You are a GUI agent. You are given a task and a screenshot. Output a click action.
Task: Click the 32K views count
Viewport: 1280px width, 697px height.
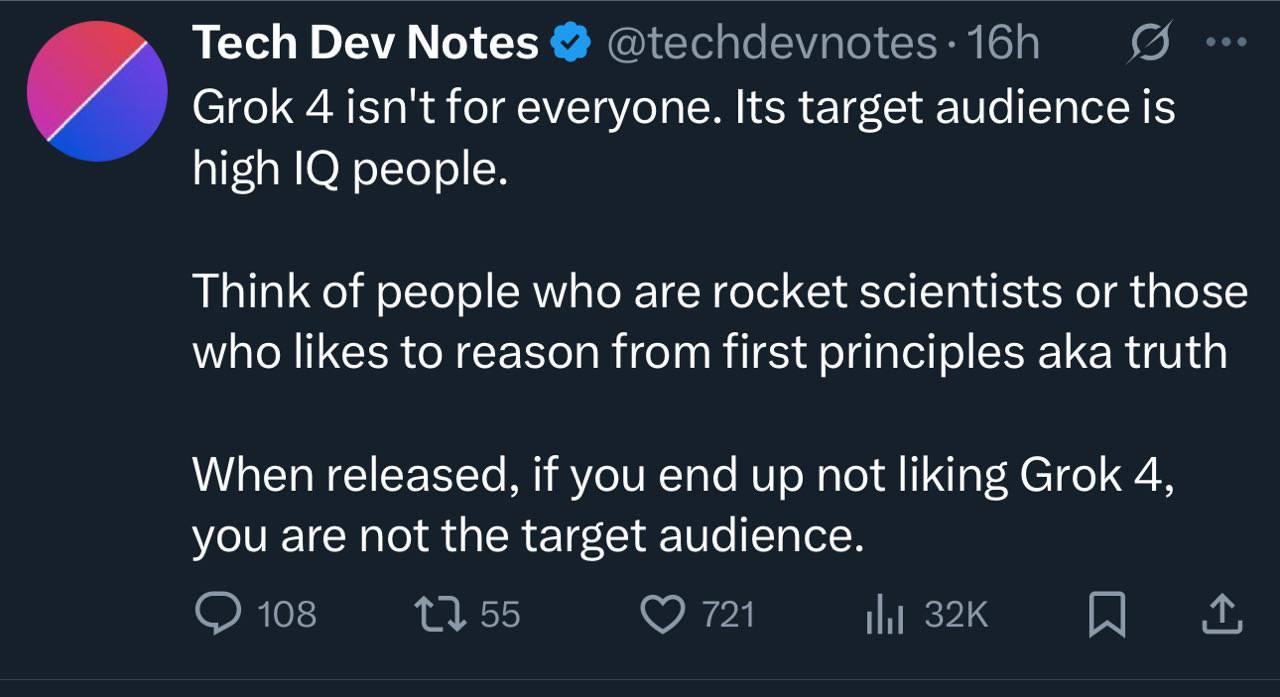[x=956, y=614]
